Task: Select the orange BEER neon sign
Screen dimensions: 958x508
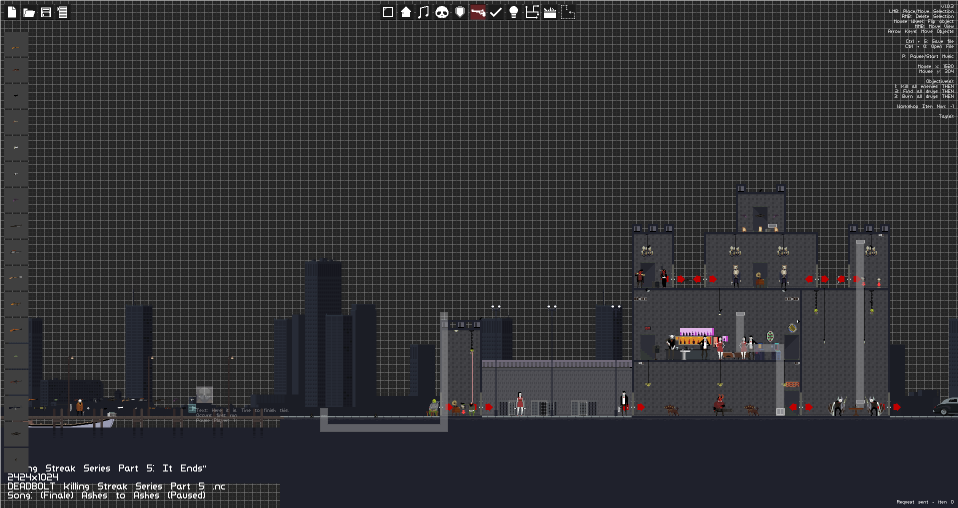Action: tap(791, 385)
